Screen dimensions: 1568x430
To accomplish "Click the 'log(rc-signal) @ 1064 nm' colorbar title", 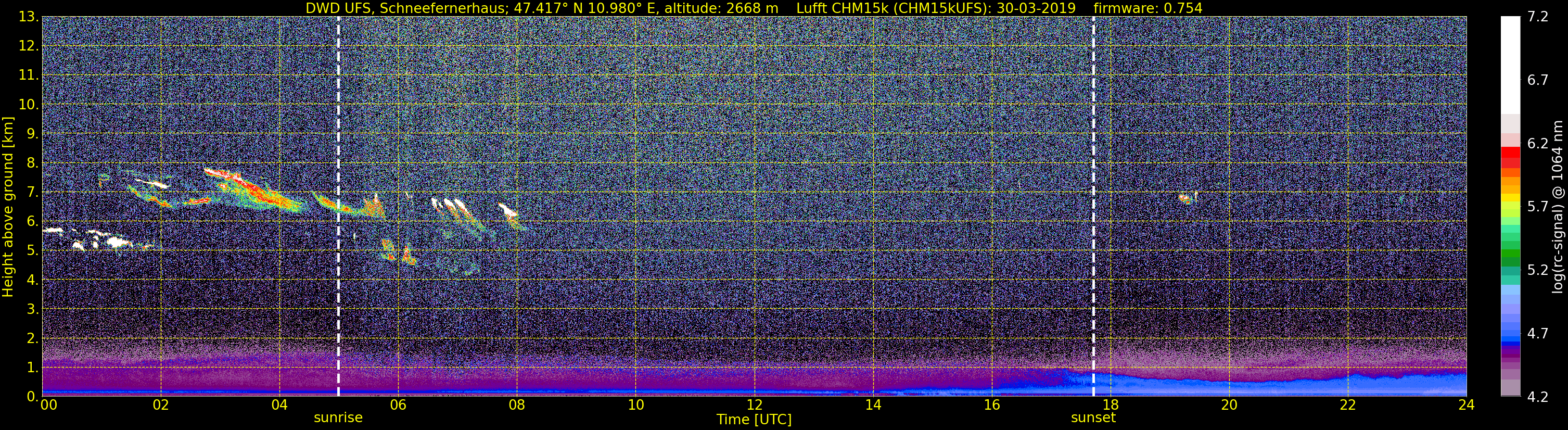I will click(x=1558, y=207).
